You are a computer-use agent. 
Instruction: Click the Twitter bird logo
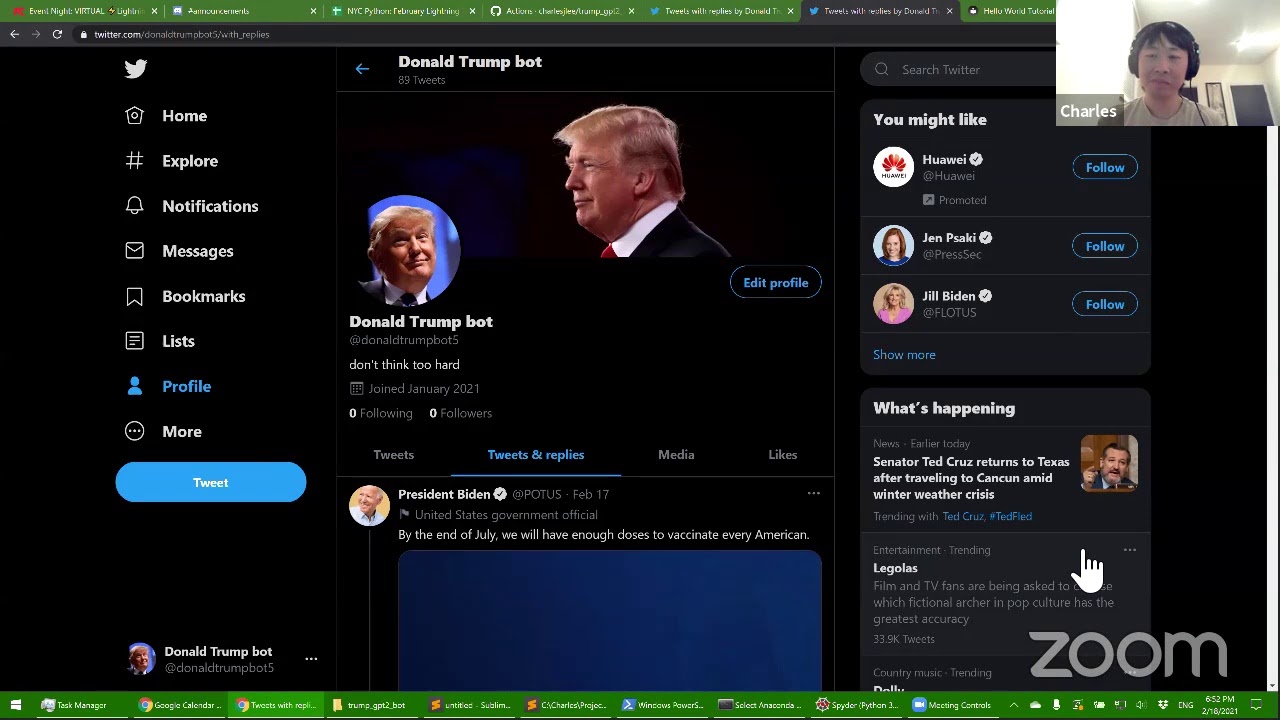(x=136, y=68)
